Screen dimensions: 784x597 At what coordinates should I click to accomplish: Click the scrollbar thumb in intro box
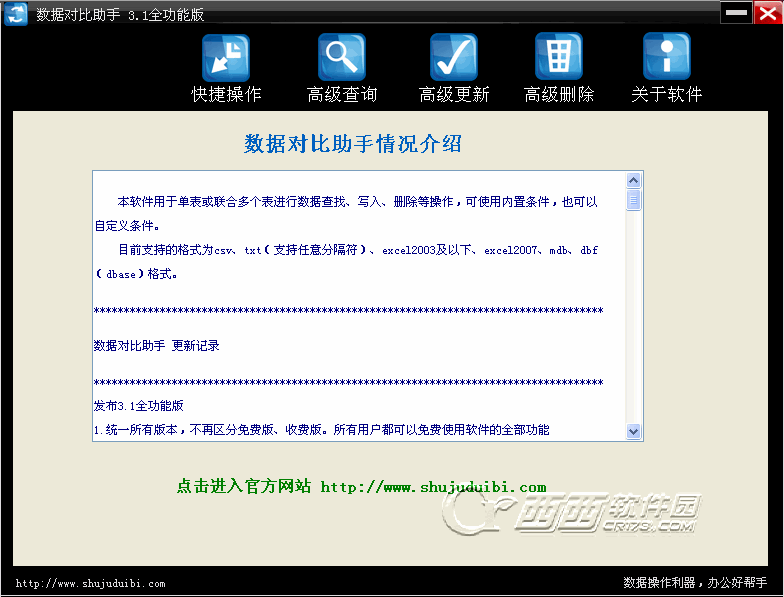[634, 200]
